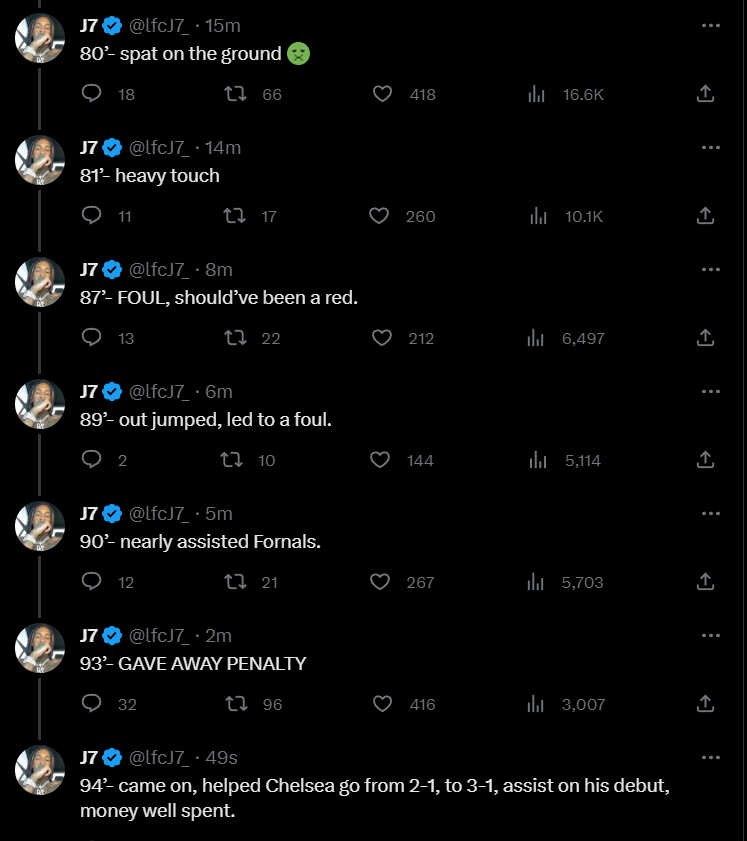Screen dimensions: 747x841
Task: Open J7 profile picture on the 94' tweet
Action: click(40, 770)
